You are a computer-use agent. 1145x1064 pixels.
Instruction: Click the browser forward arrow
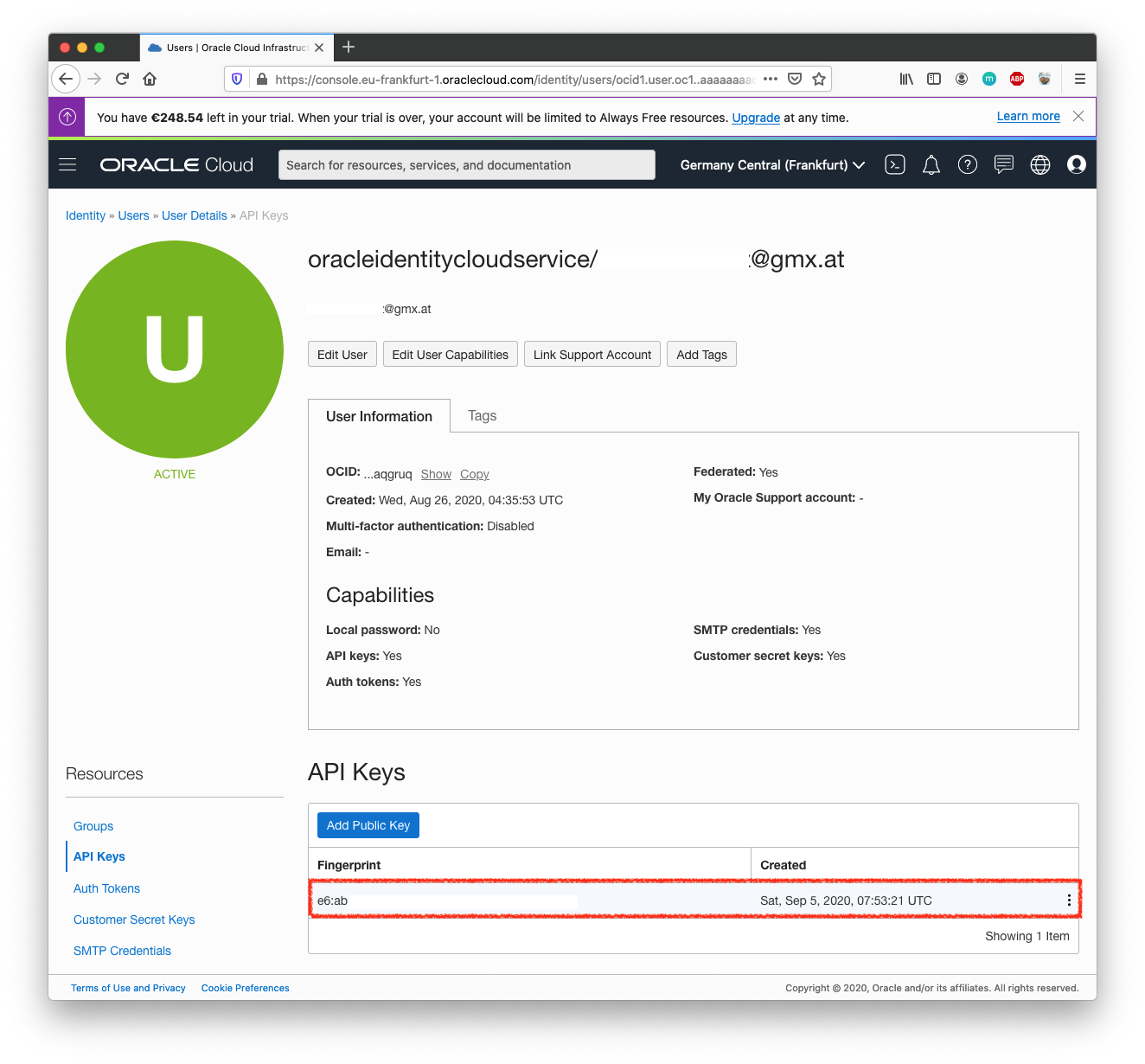pyautogui.click(x=94, y=79)
